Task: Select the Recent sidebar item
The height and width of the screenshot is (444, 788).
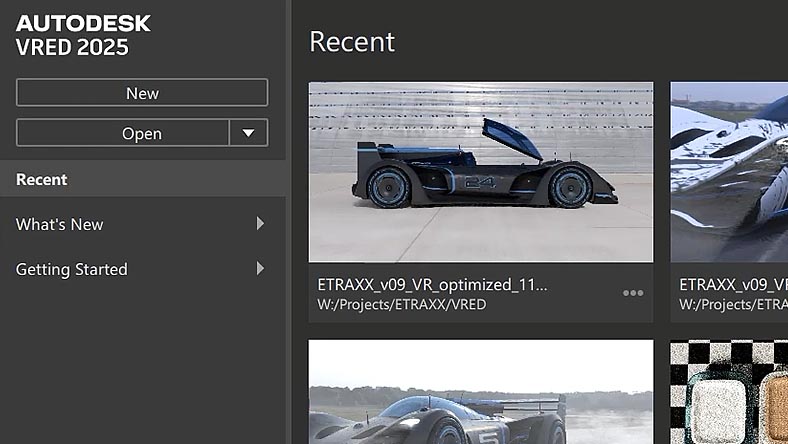Action: pos(143,179)
